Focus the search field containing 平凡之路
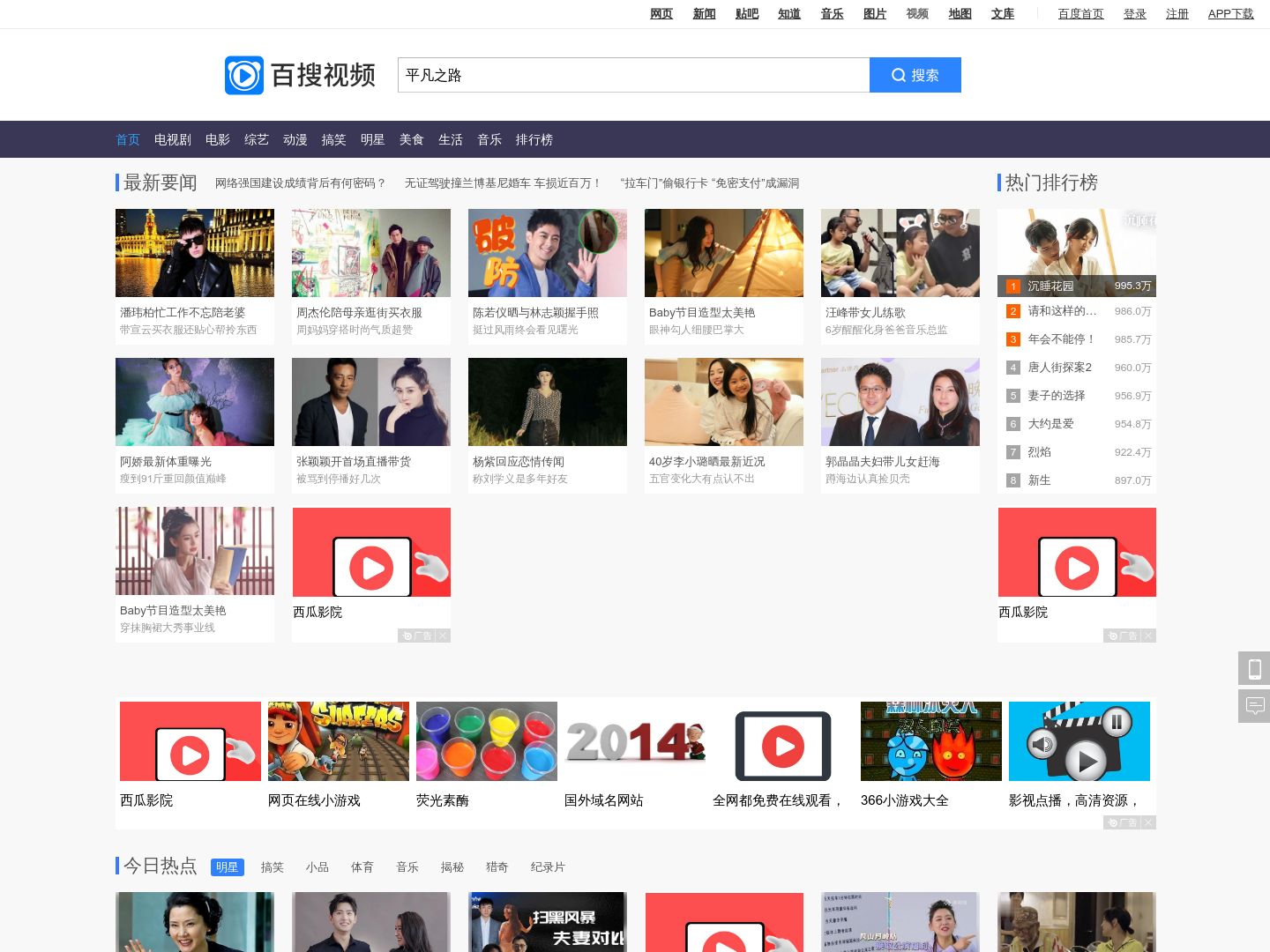 click(633, 75)
